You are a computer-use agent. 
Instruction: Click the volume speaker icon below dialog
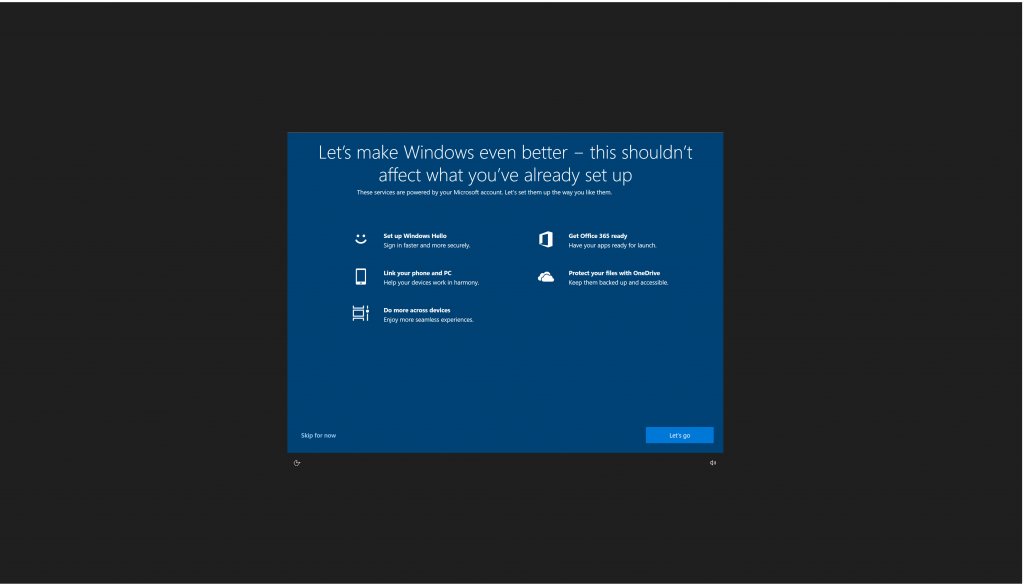pos(713,463)
